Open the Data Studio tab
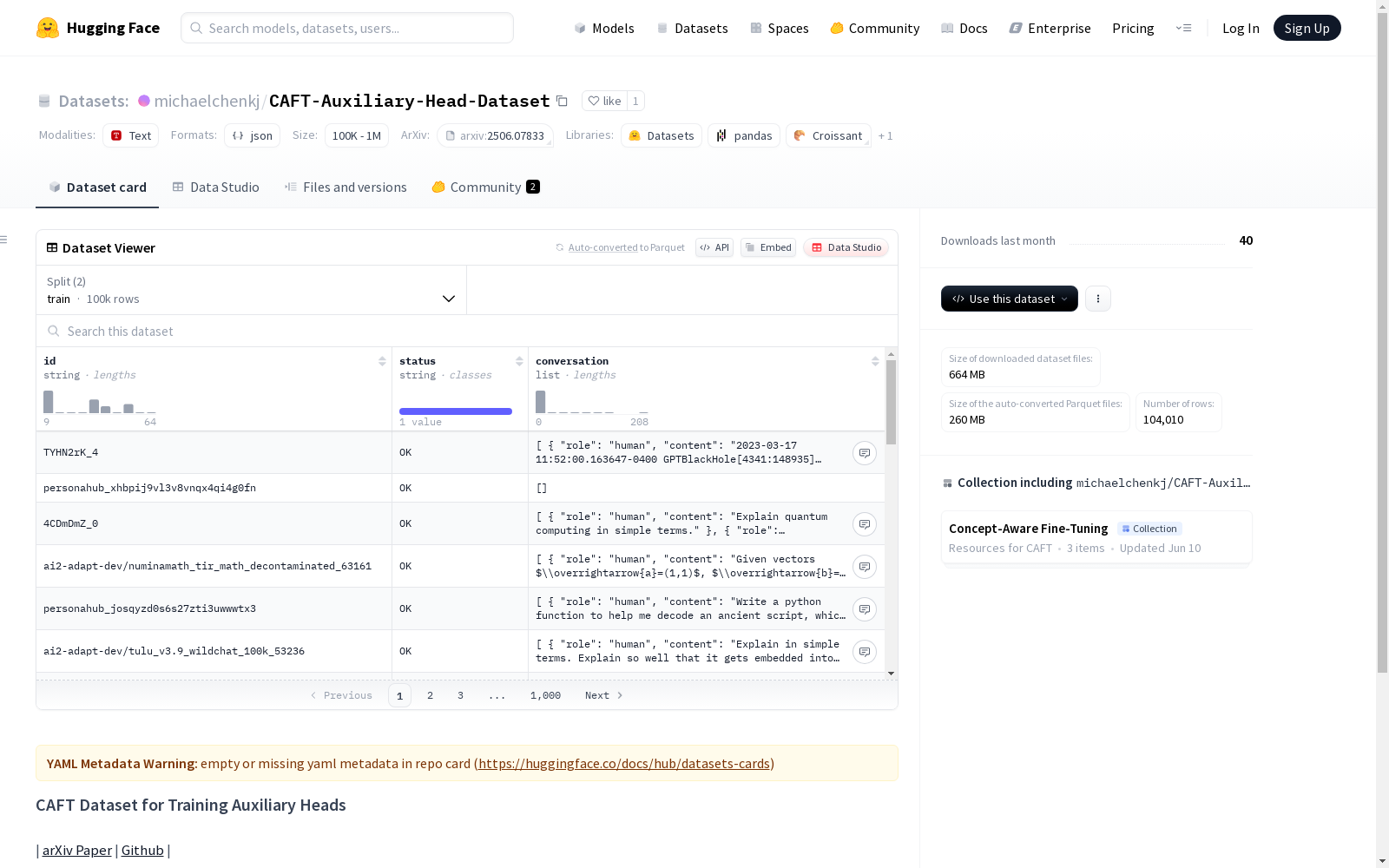The height and width of the screenshot is (868, 1389). 215,187
